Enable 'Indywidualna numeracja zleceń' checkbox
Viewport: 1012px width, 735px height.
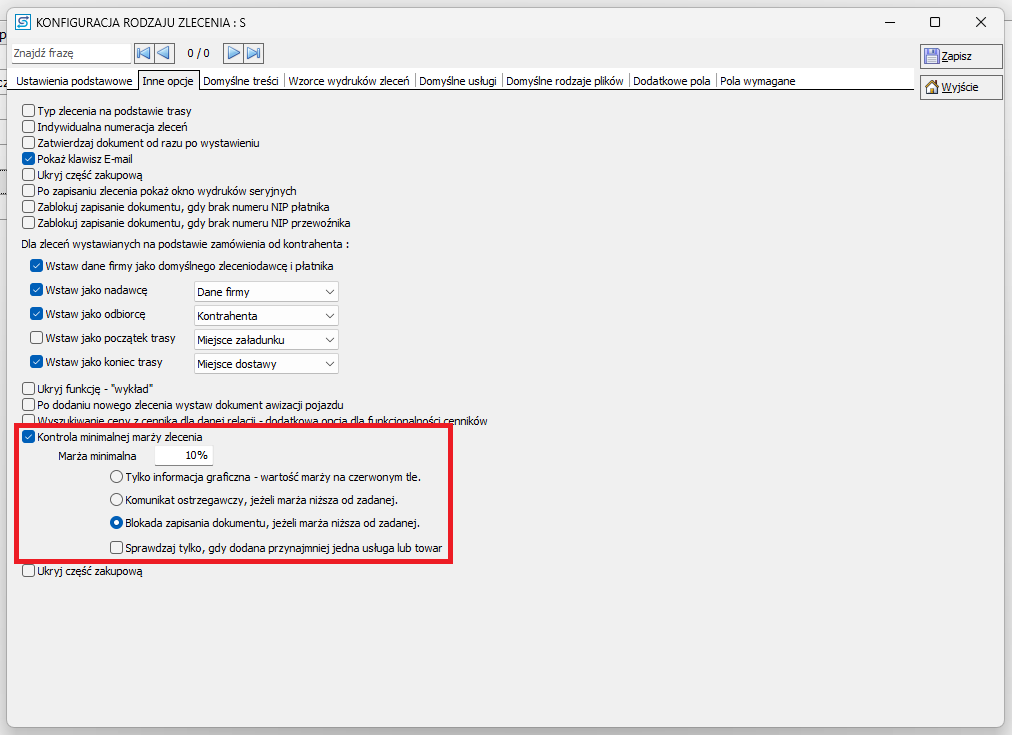click(x=29, y=127)
